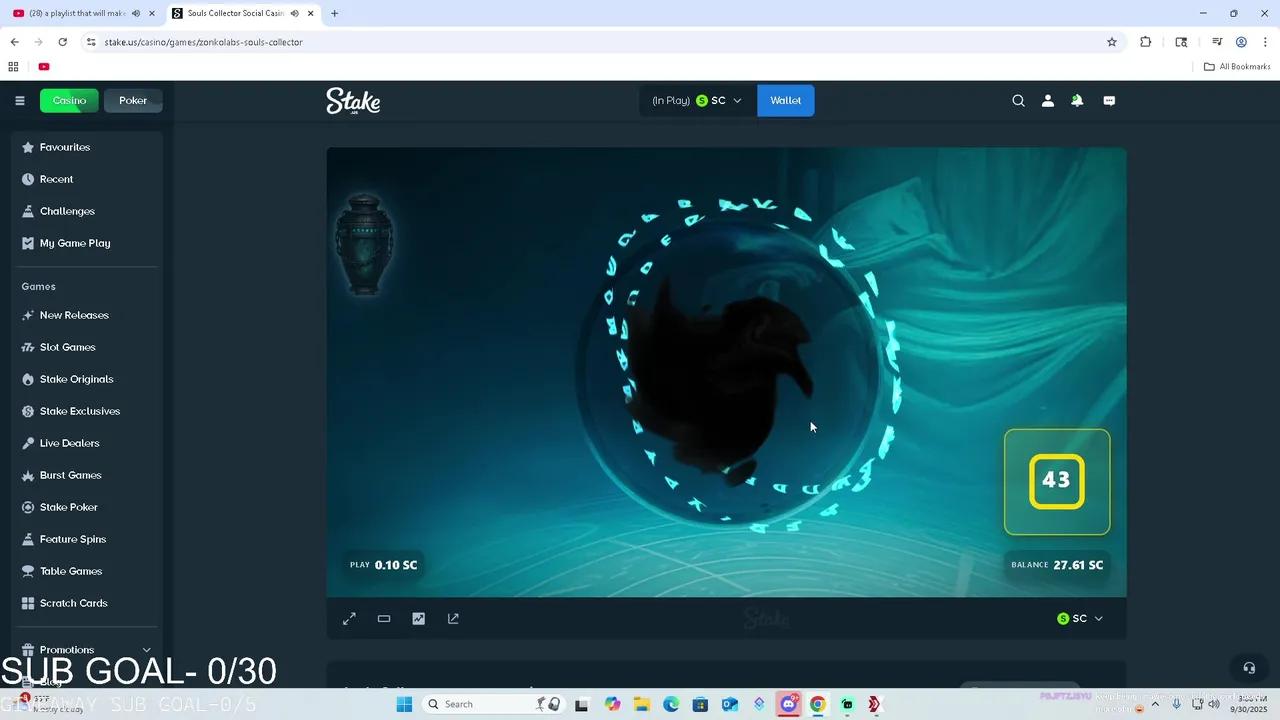Click the blue Wallet button

coord(785,101)
